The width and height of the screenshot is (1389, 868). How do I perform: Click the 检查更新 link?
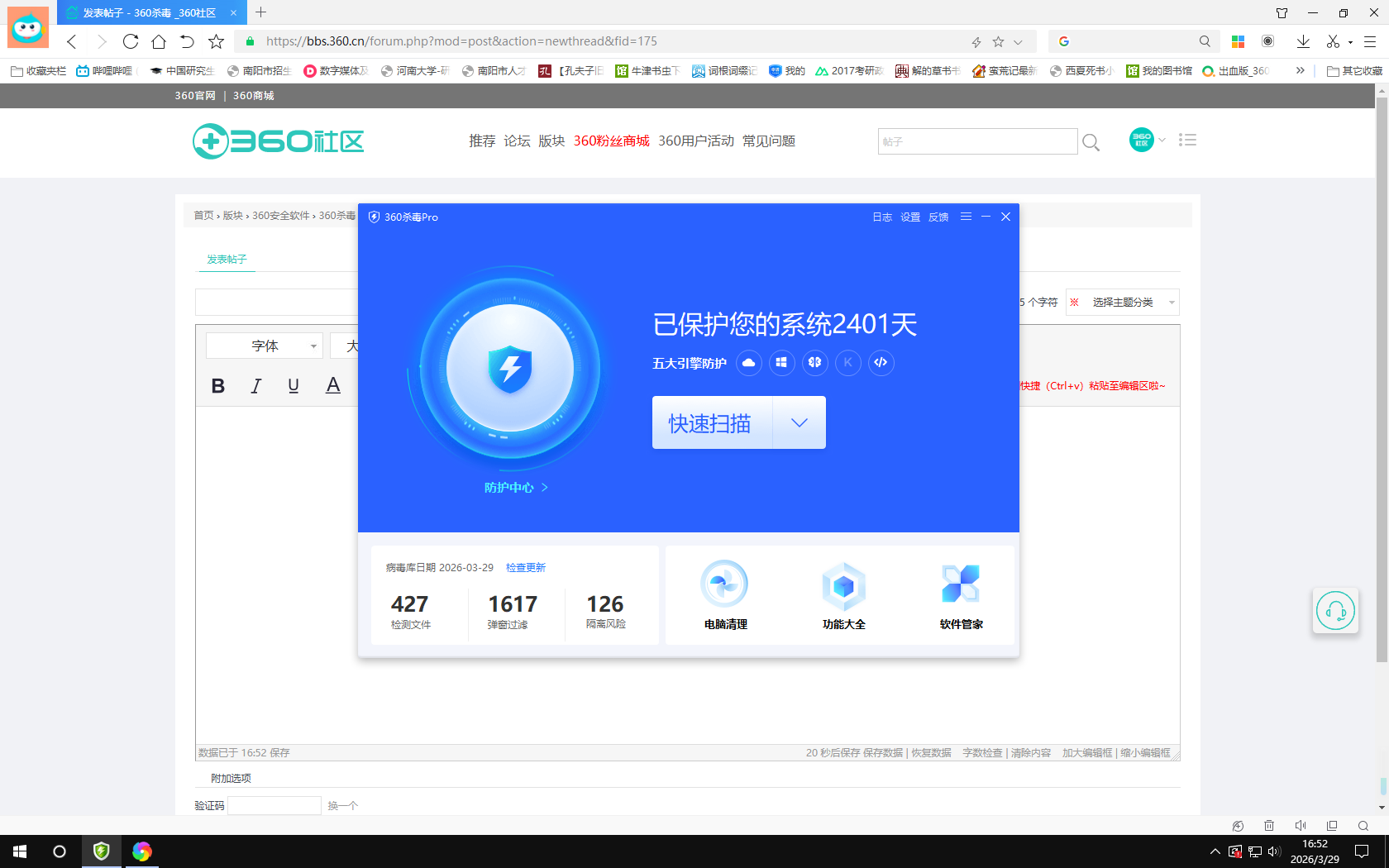(x=524, y=567)
